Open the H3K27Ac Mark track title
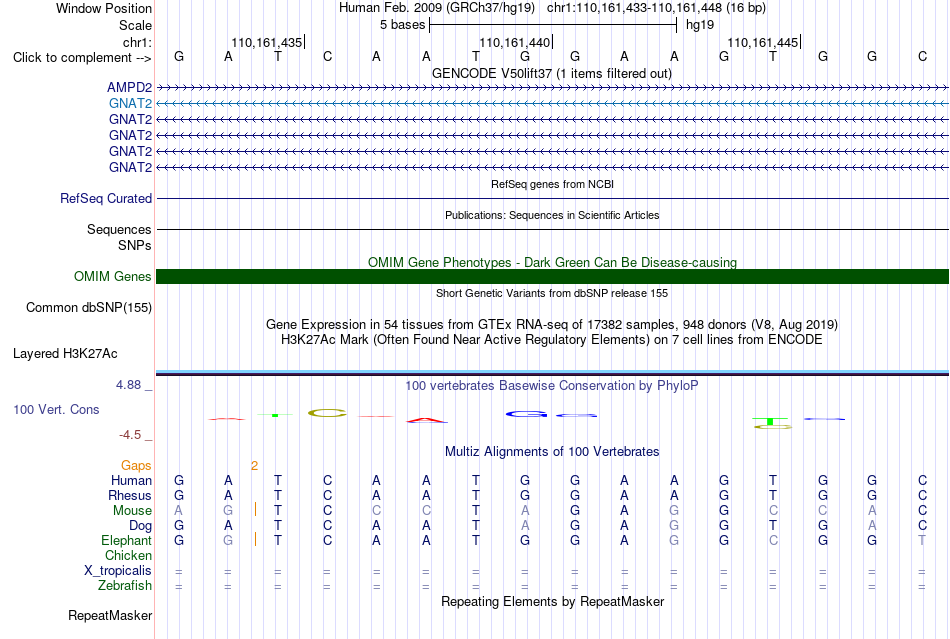Image resolution: width=950 pixels, height=639 pixels. [552, 340]
